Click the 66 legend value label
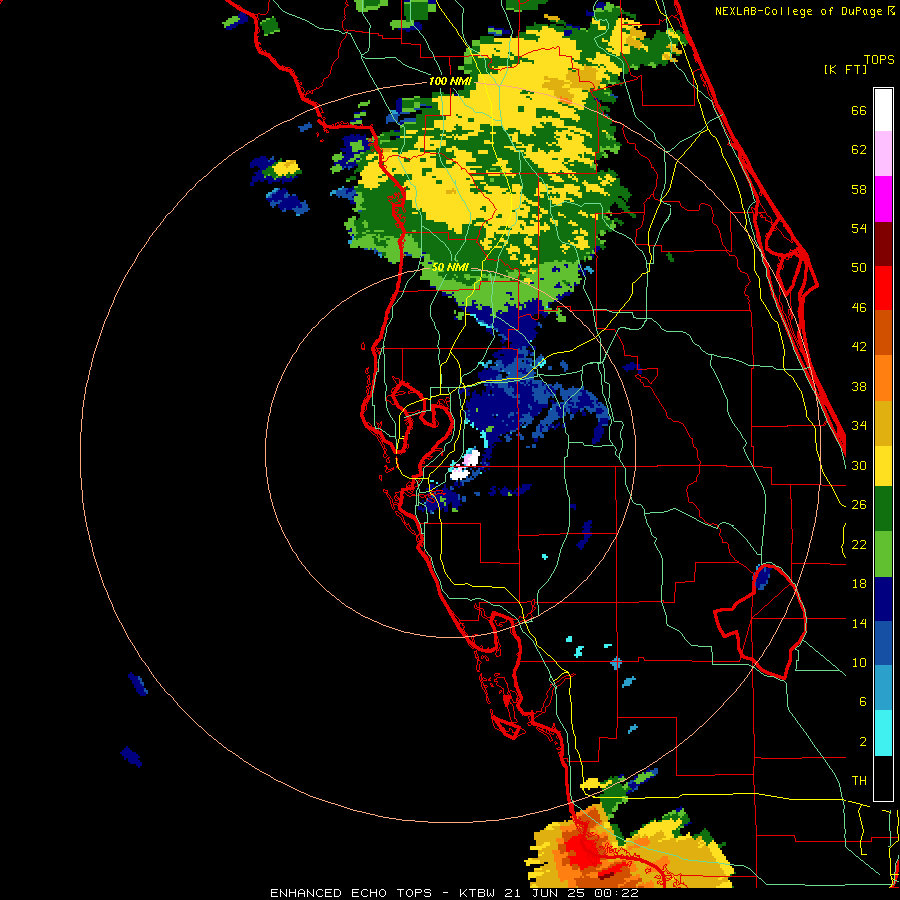Image resolution: width=900 pixels, height=900 pixels. (x=859, y=110)
